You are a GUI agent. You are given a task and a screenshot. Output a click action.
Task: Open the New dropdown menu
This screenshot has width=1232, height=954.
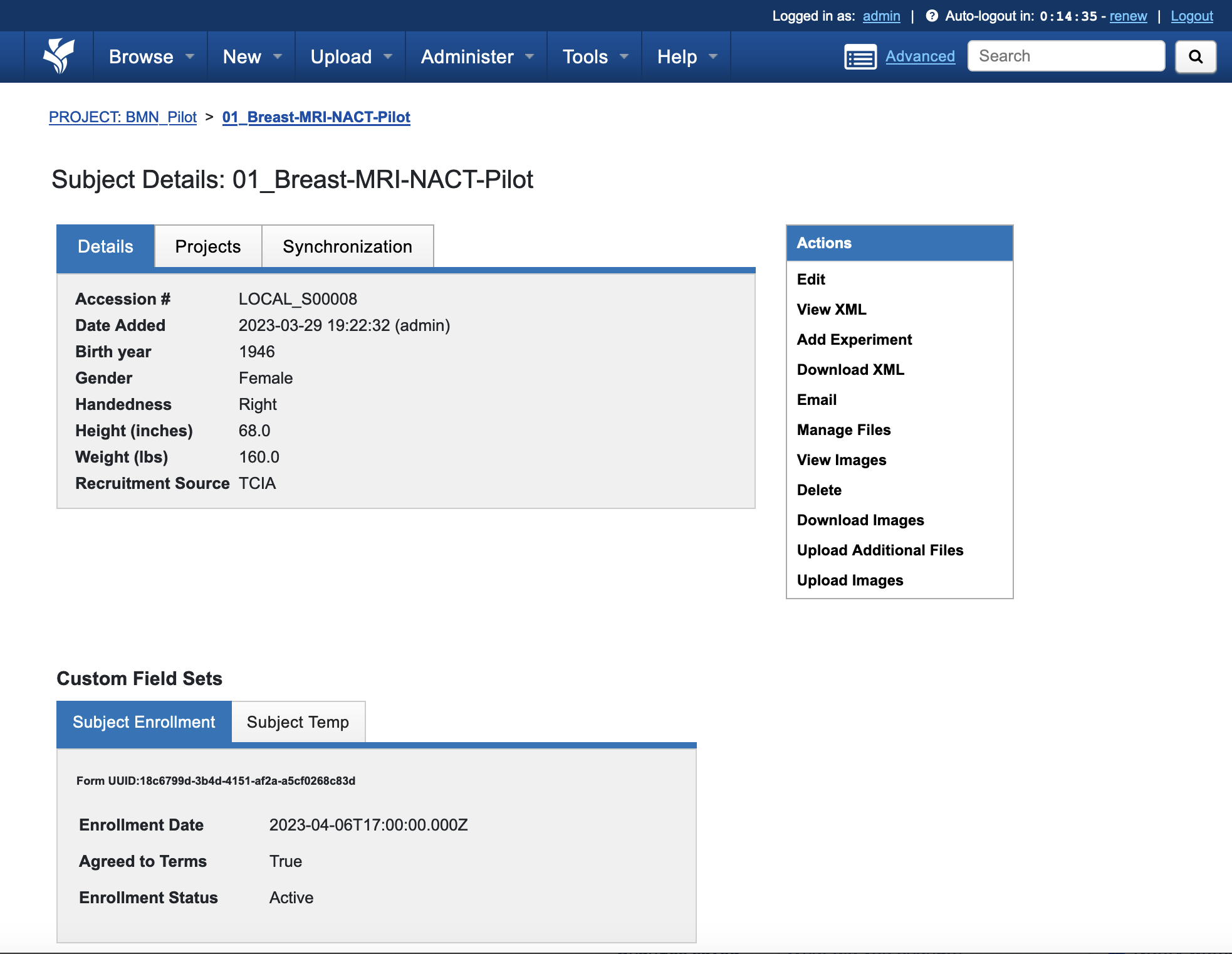pos(251,56)
